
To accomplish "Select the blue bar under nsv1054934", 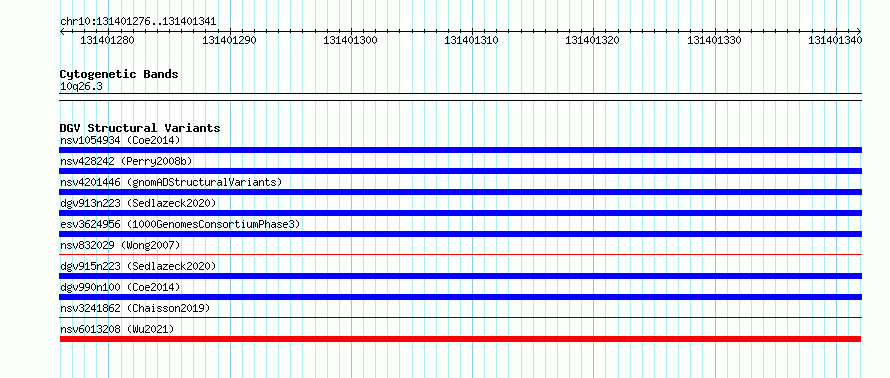I will pos(460,150).
